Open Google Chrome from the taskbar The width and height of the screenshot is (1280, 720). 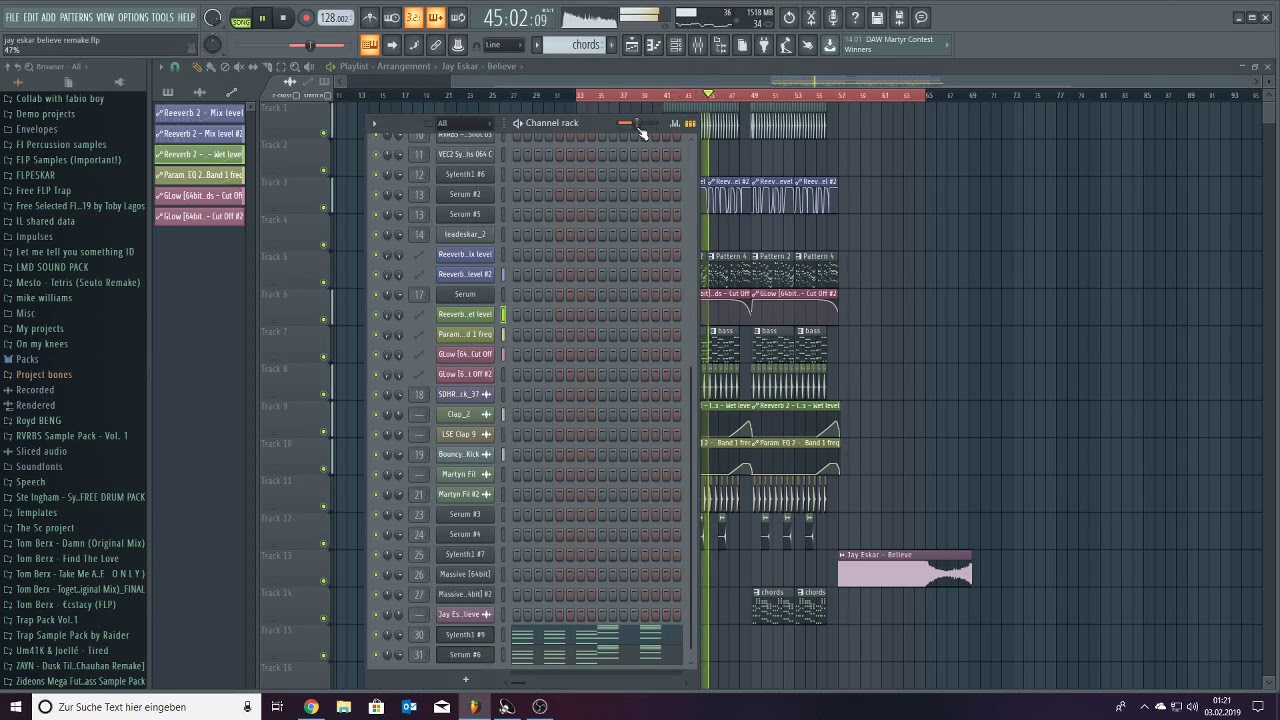click(311, 707)
